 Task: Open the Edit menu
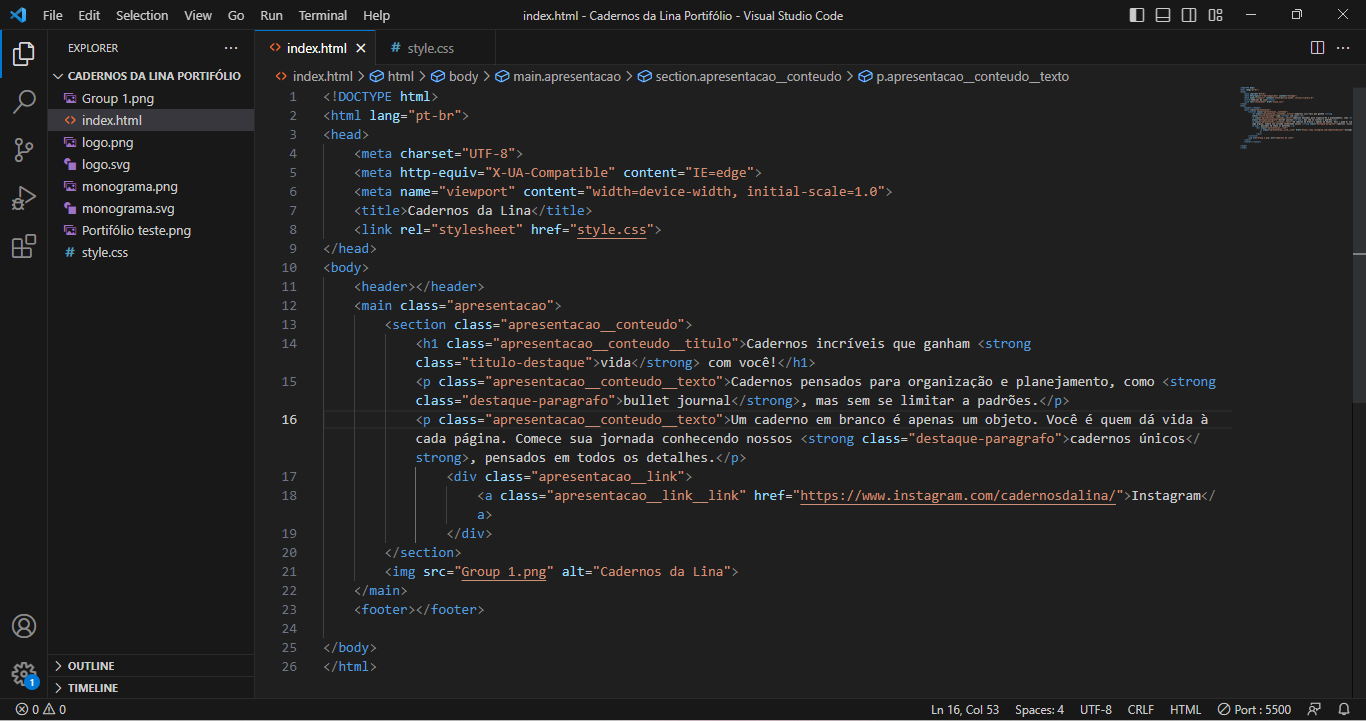click(89, 15)
